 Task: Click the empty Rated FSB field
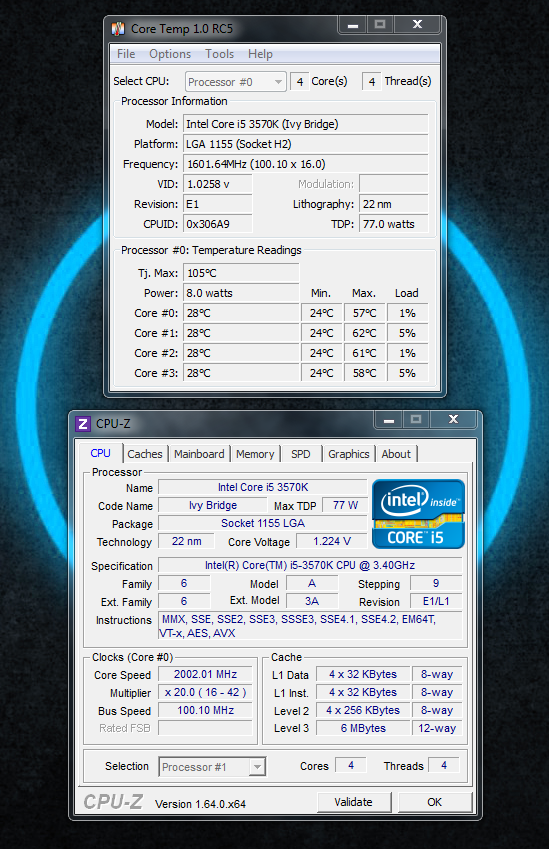coord(205,728)
